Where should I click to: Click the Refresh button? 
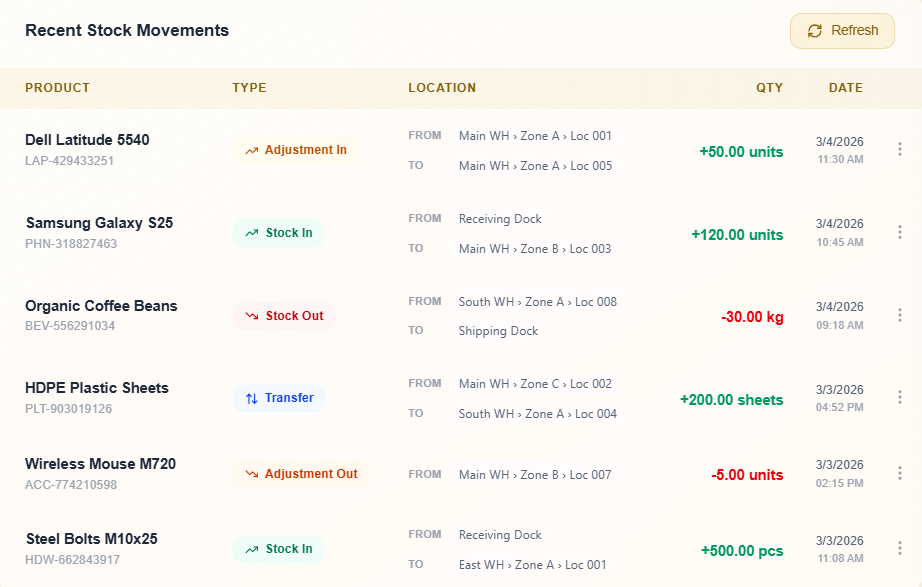(x=842, y=31)
